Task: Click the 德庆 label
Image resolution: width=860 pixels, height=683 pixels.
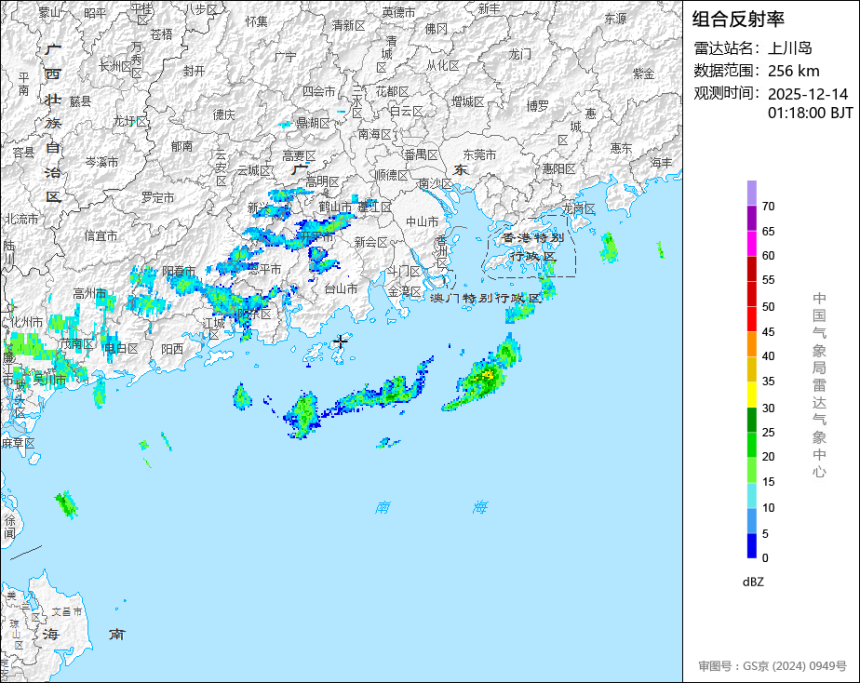Action: [224, 115]
